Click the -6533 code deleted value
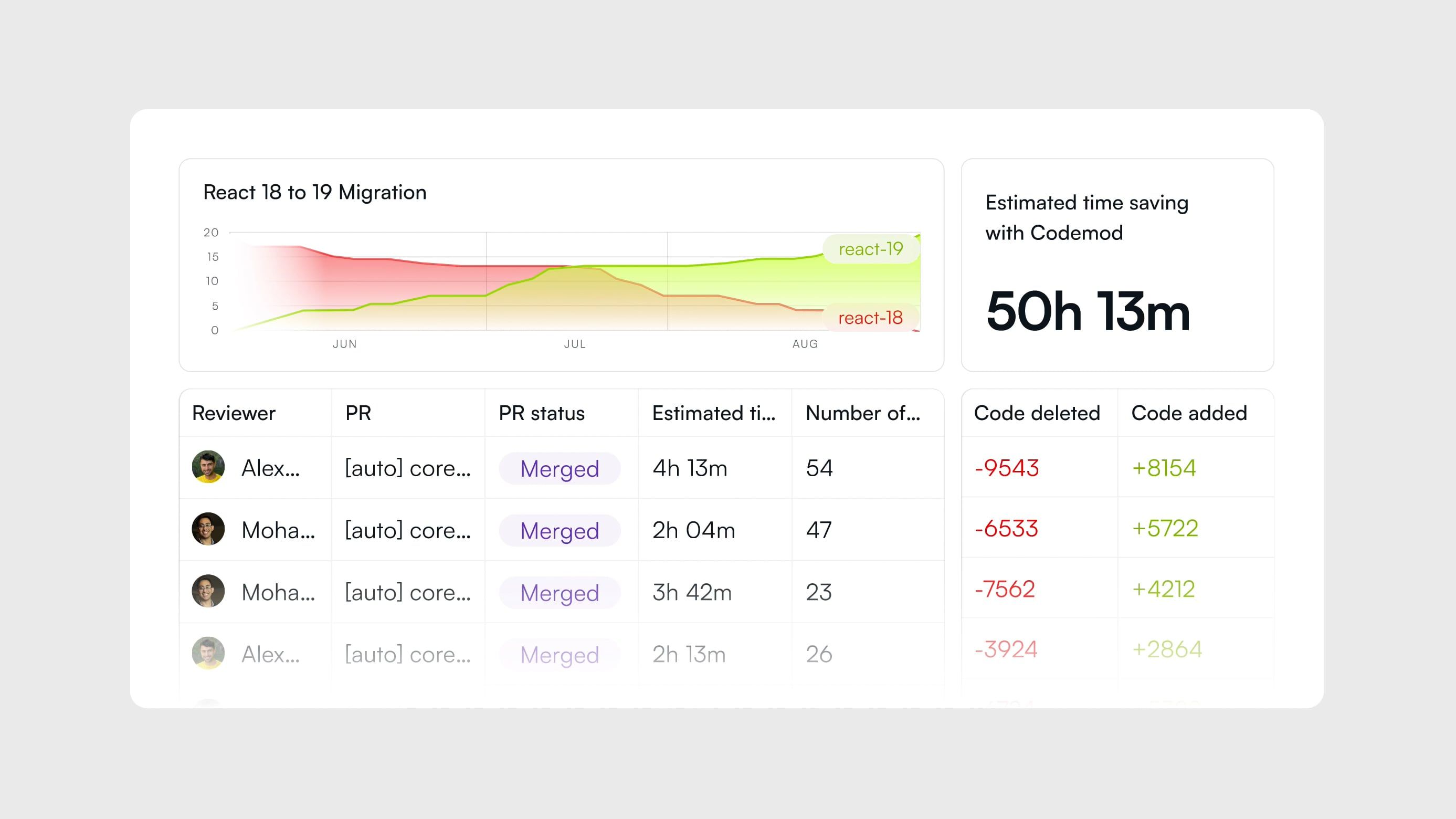The image size is (1456, 819). [1006, 529]
